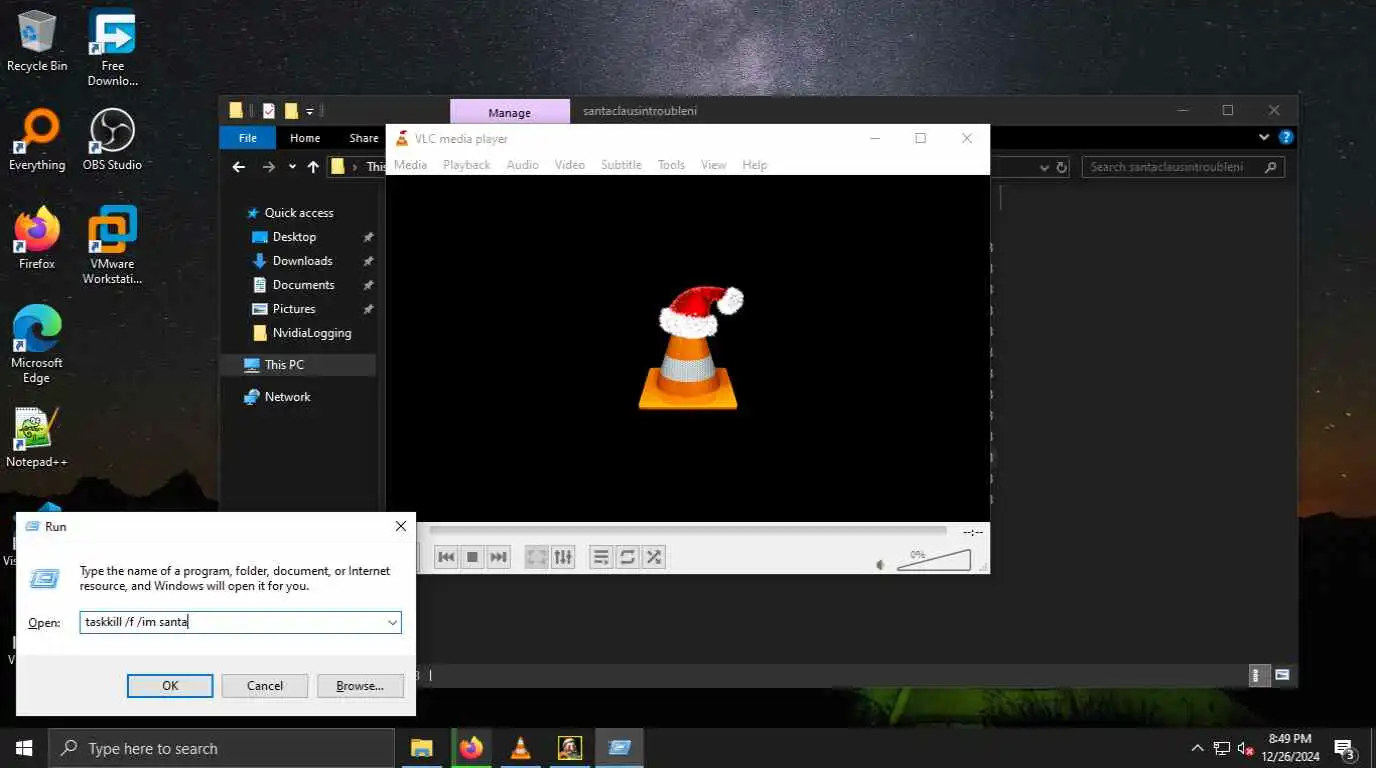This screenshot has width=1376, height=768.
Task: Click VLC stop playback button
Action: click(473, 557)
